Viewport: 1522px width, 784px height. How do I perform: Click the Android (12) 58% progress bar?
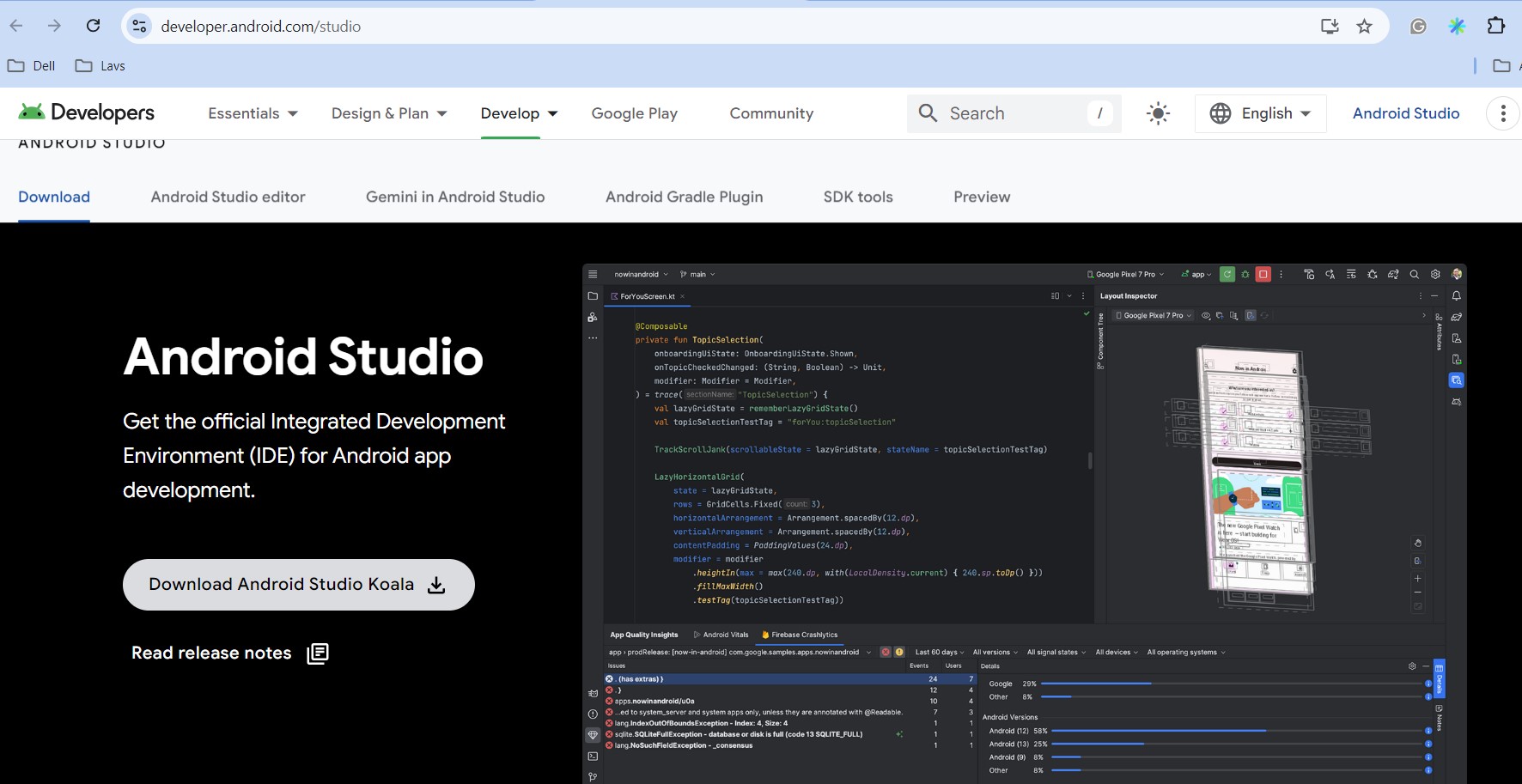pos(1236,731)
